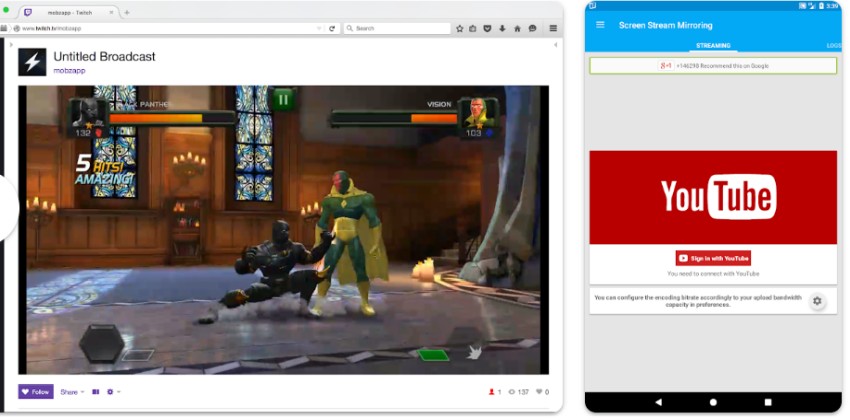Click the hexagon special attack button in game
The height and width of the screenshot is (420, 850).
click(101, 344)
